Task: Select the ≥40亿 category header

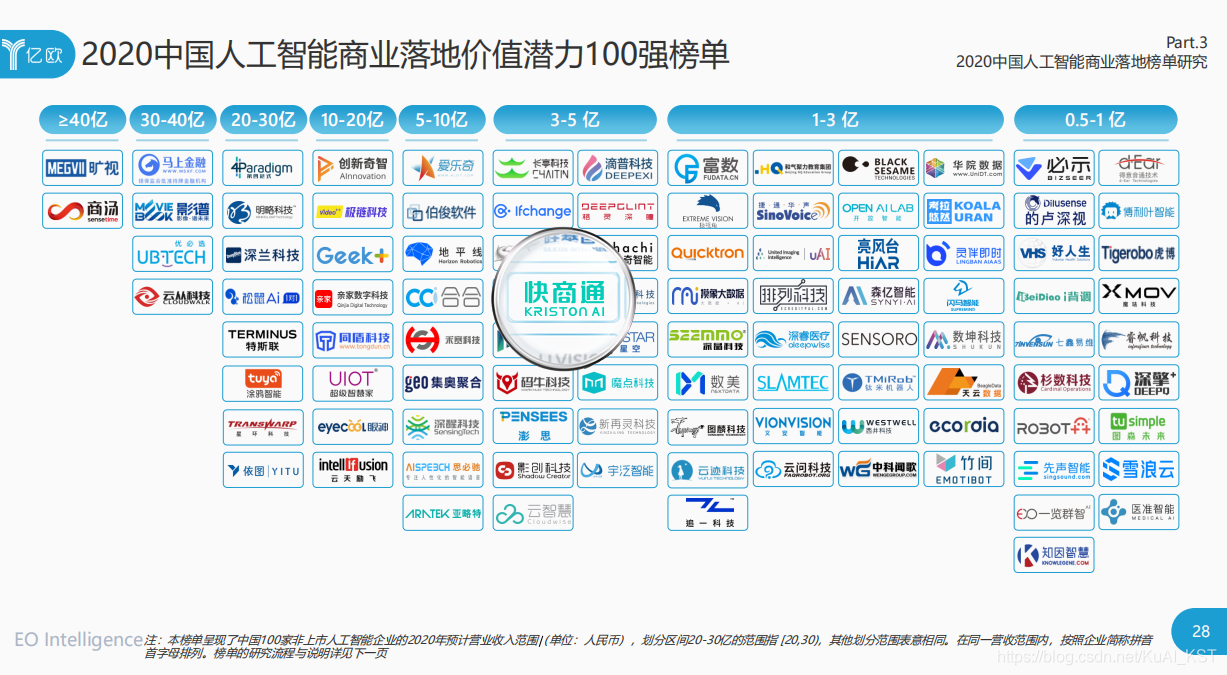Action: 81,119
